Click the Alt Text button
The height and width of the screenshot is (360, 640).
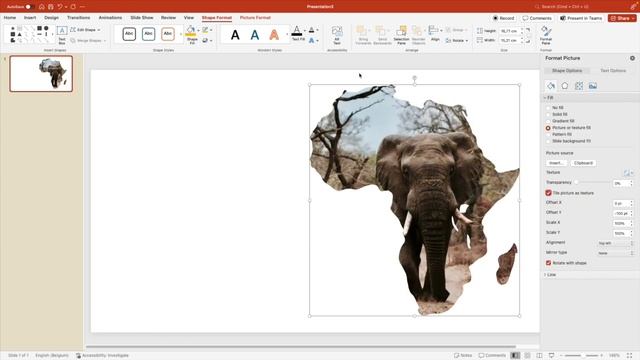pyautogui.click(x=337, y=35)
